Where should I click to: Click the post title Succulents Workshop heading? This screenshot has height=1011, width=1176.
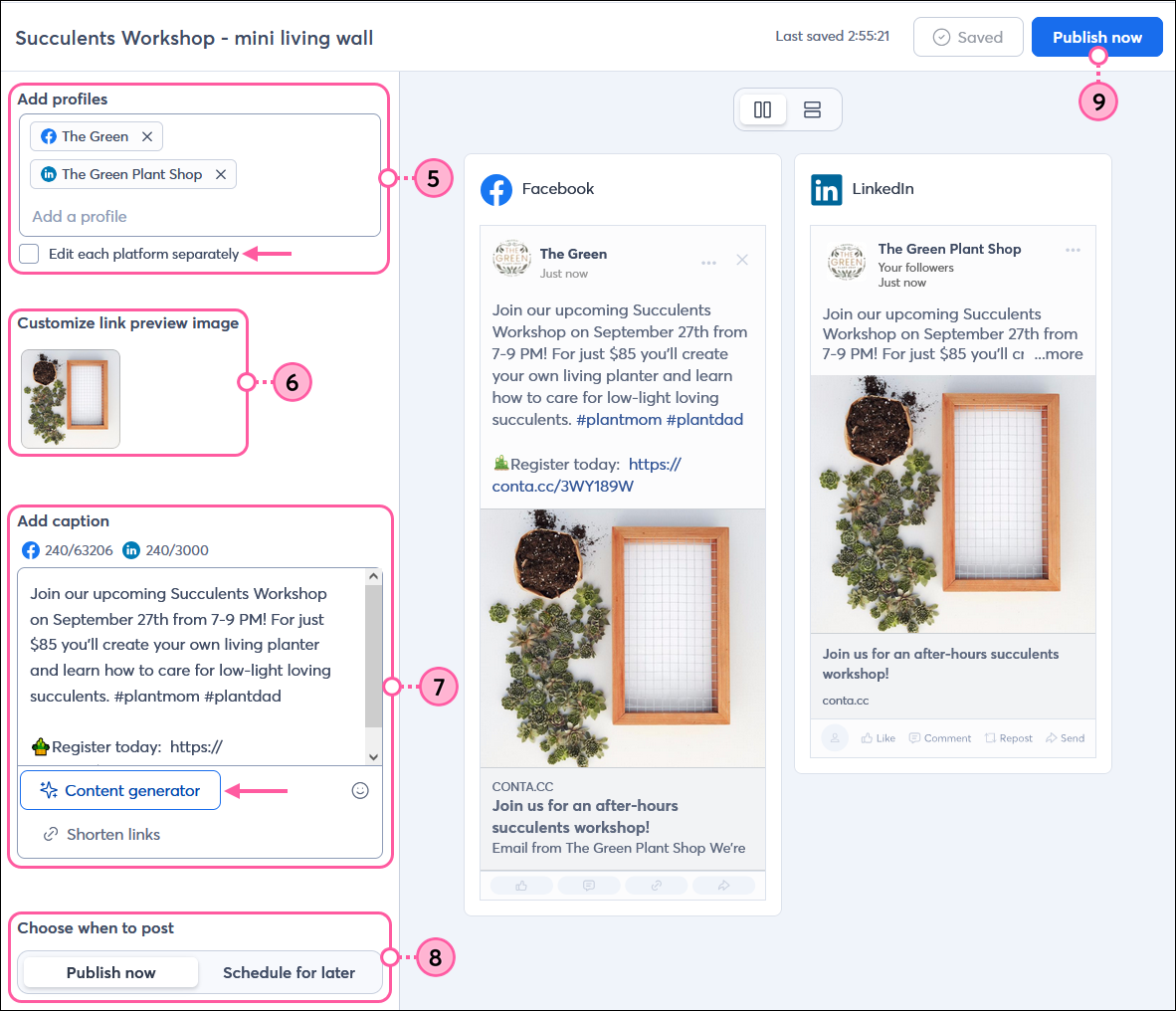point(194,38)
